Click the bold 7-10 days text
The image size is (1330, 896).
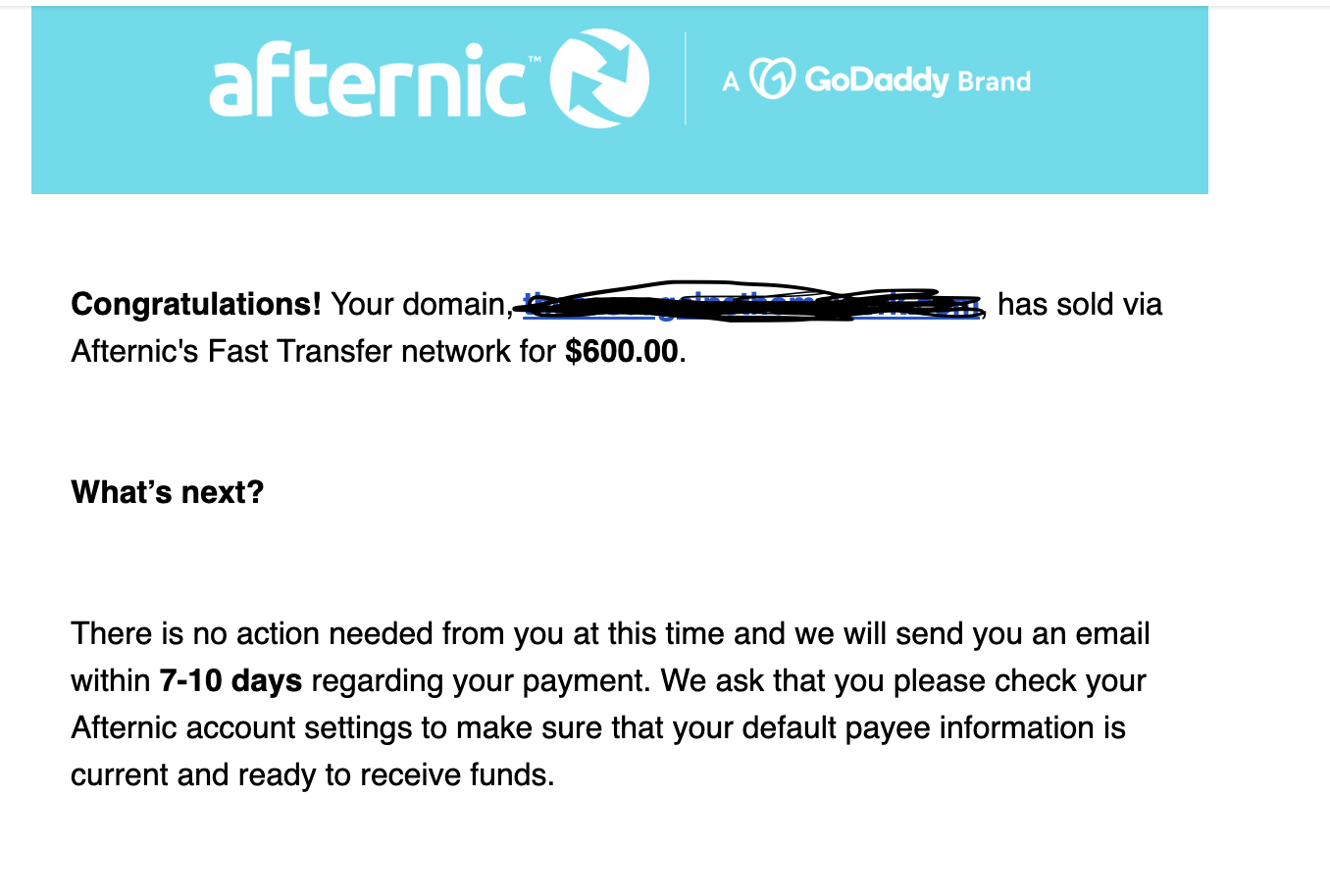coord(230,680)
